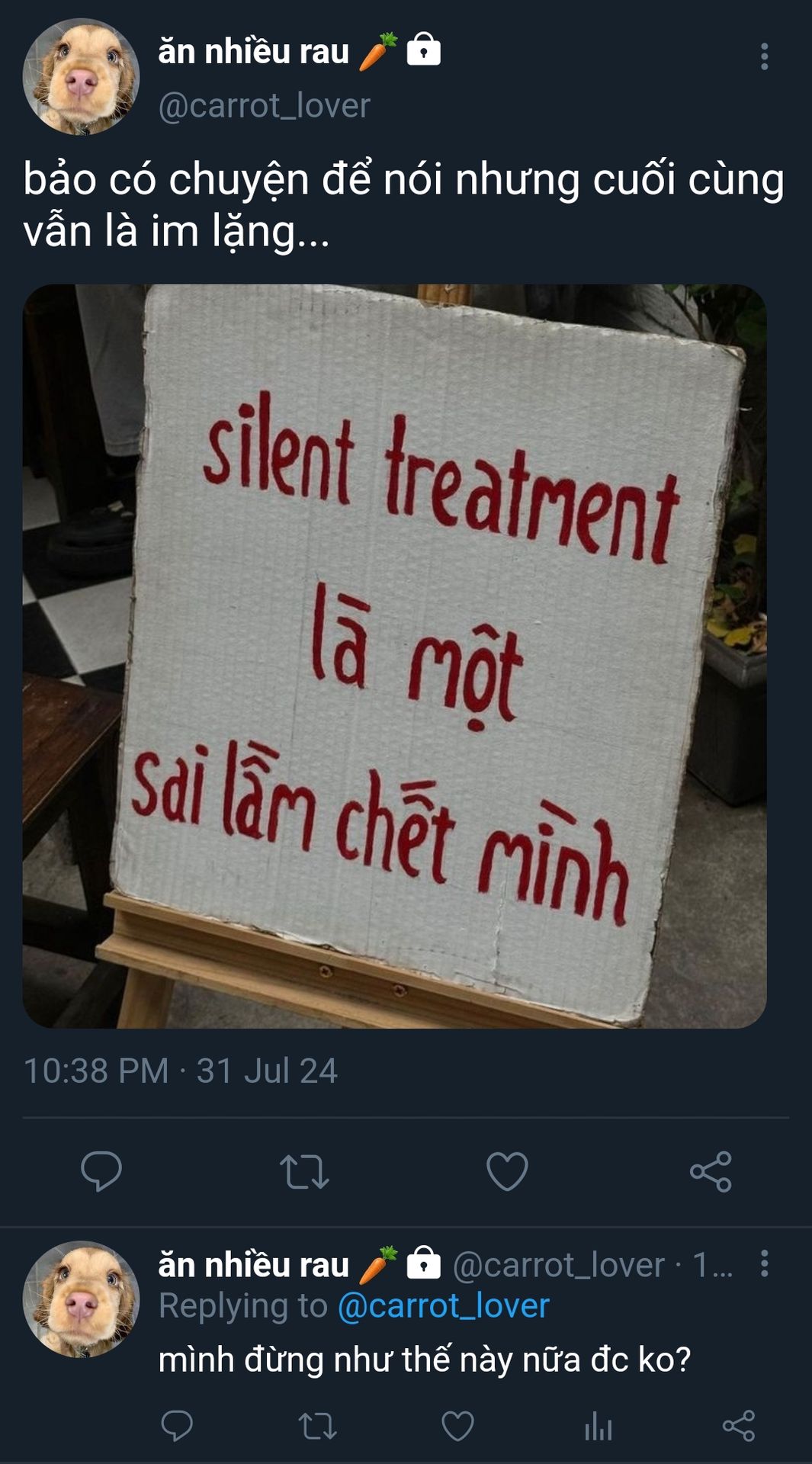Reply to the main tweet via comment icon
Viewport: 812px width, 1464px height.
pos(101,1171)
